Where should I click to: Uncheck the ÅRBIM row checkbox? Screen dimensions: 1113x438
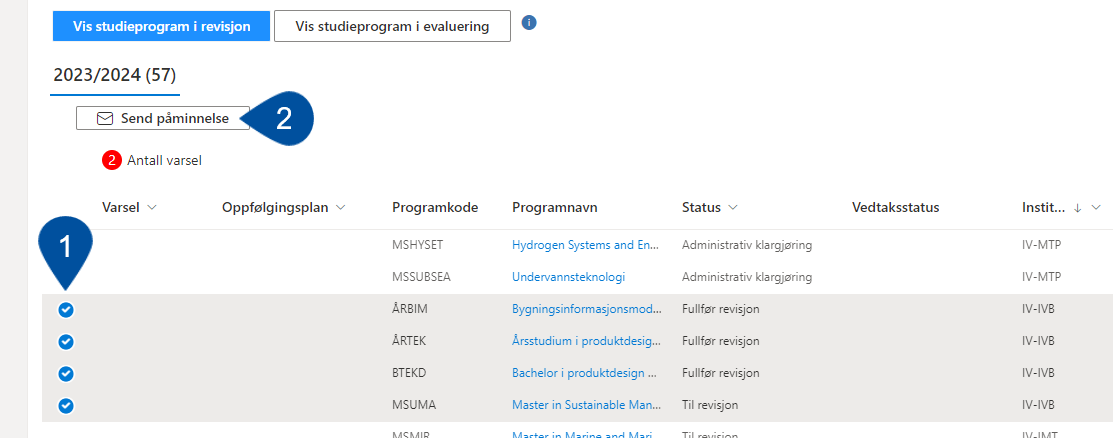pos(66,310)
